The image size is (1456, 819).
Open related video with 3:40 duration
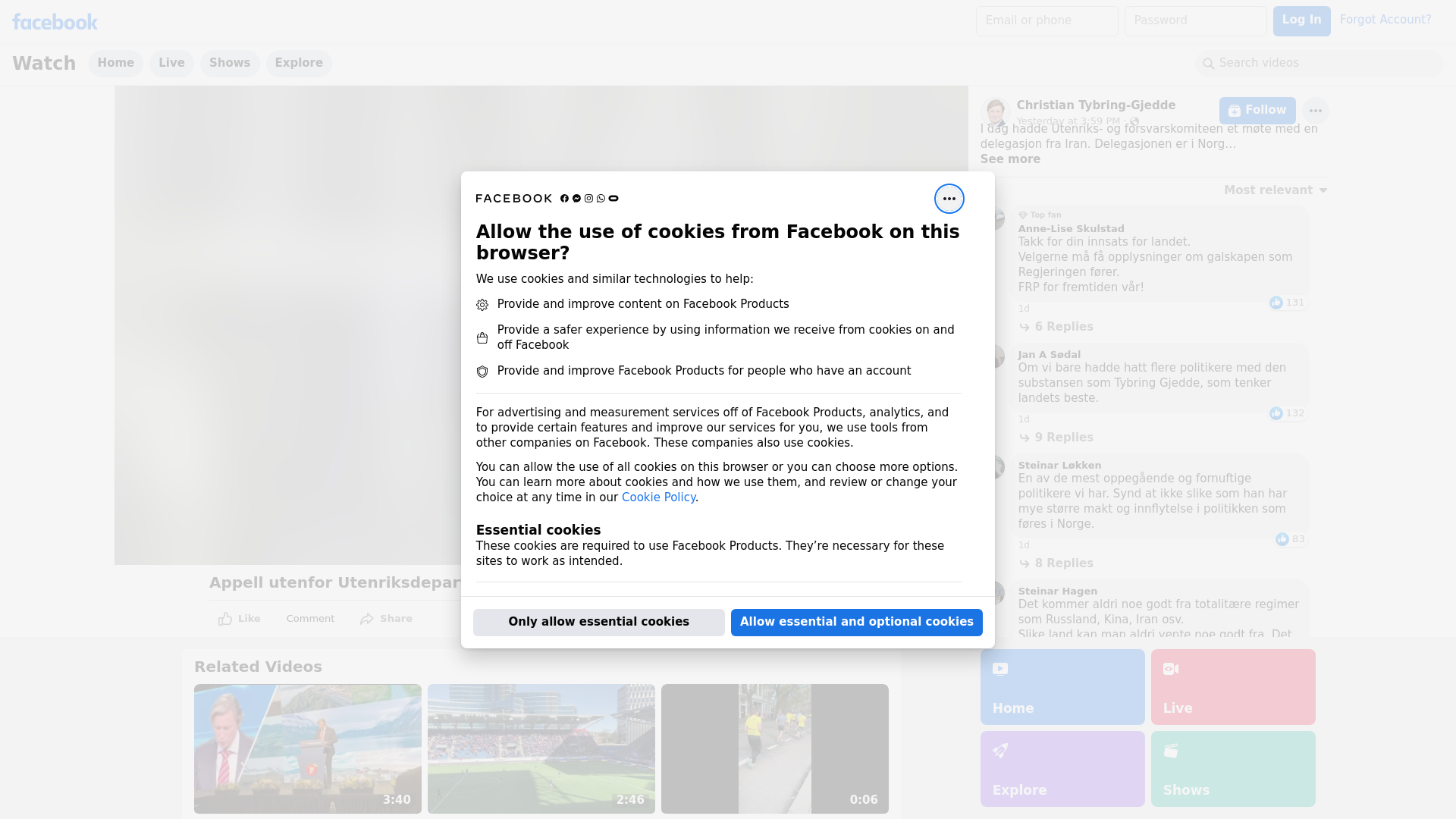(x=308, y=748)
